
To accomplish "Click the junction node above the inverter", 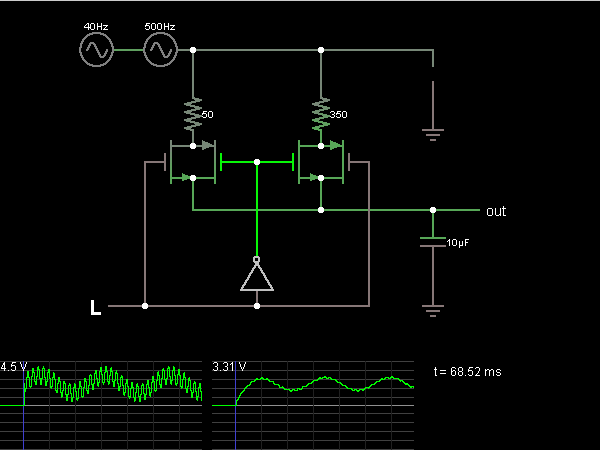I will click(257, 162).
